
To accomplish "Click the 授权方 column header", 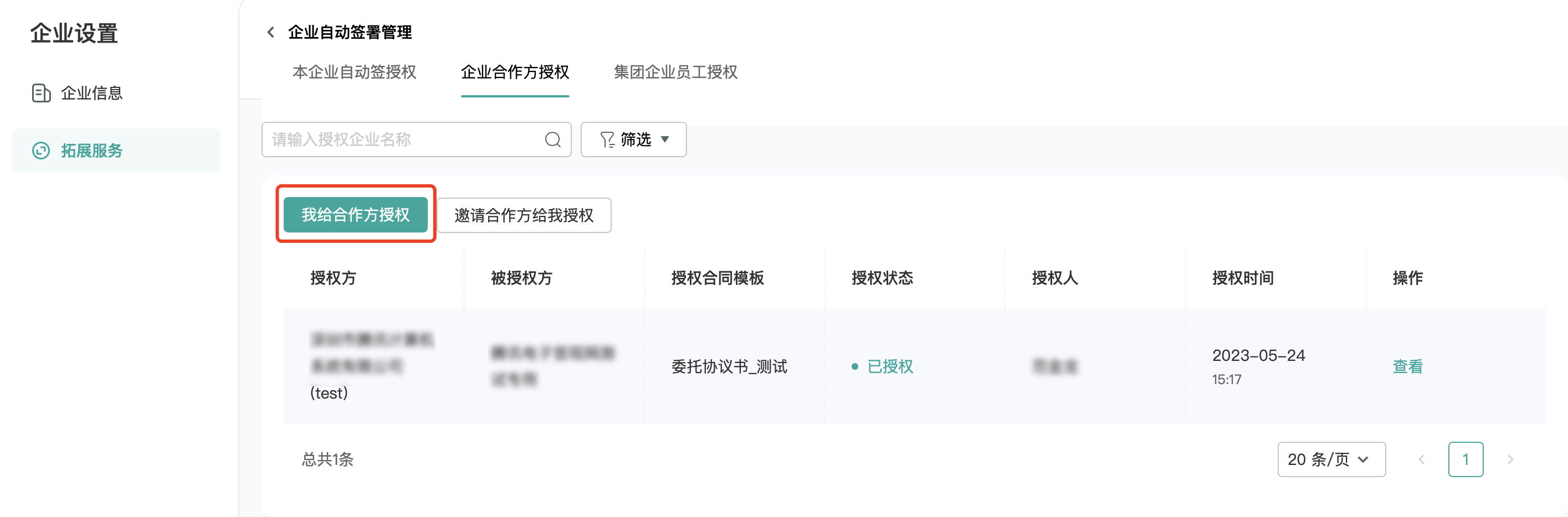I will pyautogui.click(x=333, y=278).
